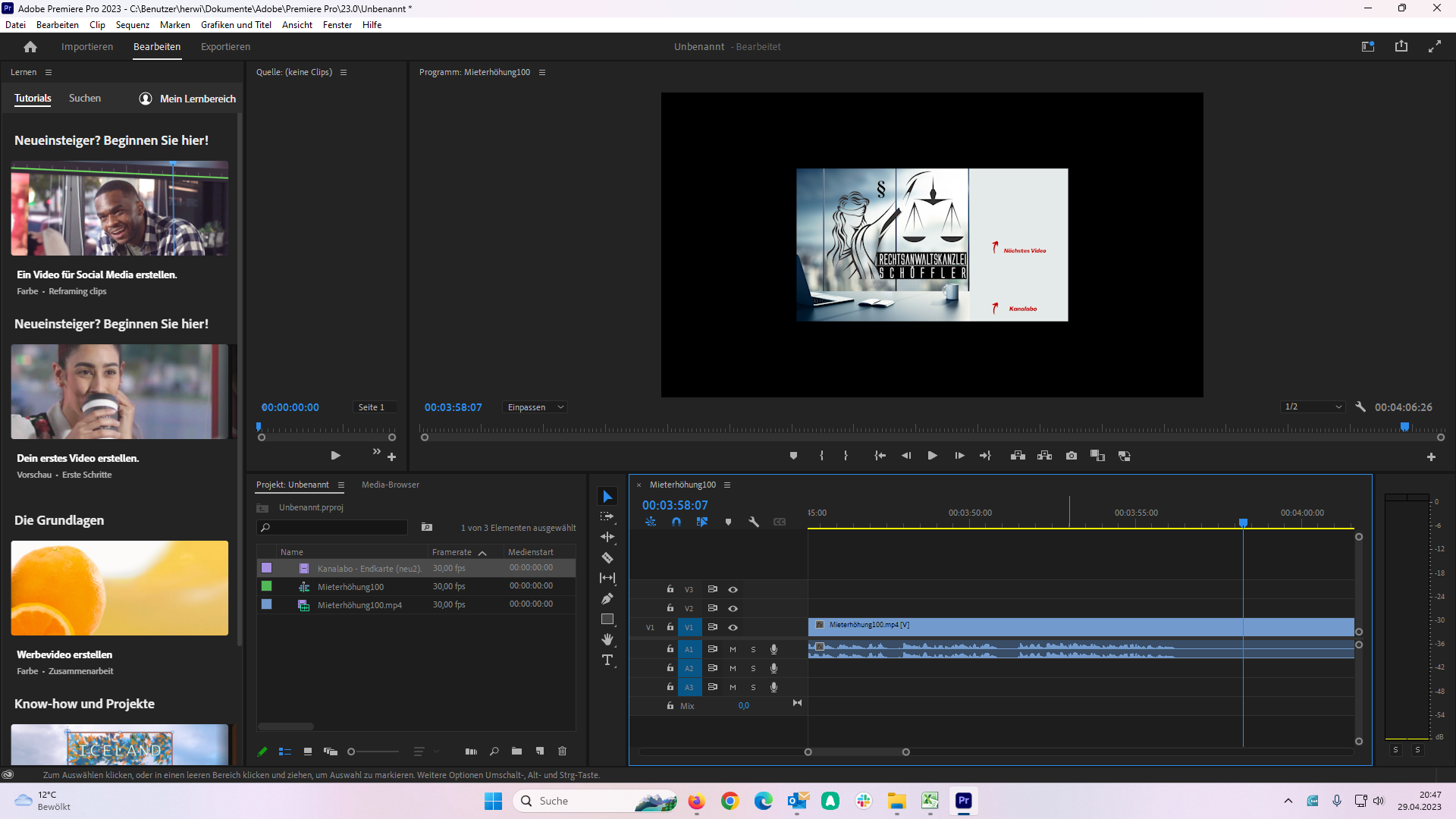Mute audio track A1
Viewport: 1456px width, 819px height.
pyautogui.click(x=733, y=649)
